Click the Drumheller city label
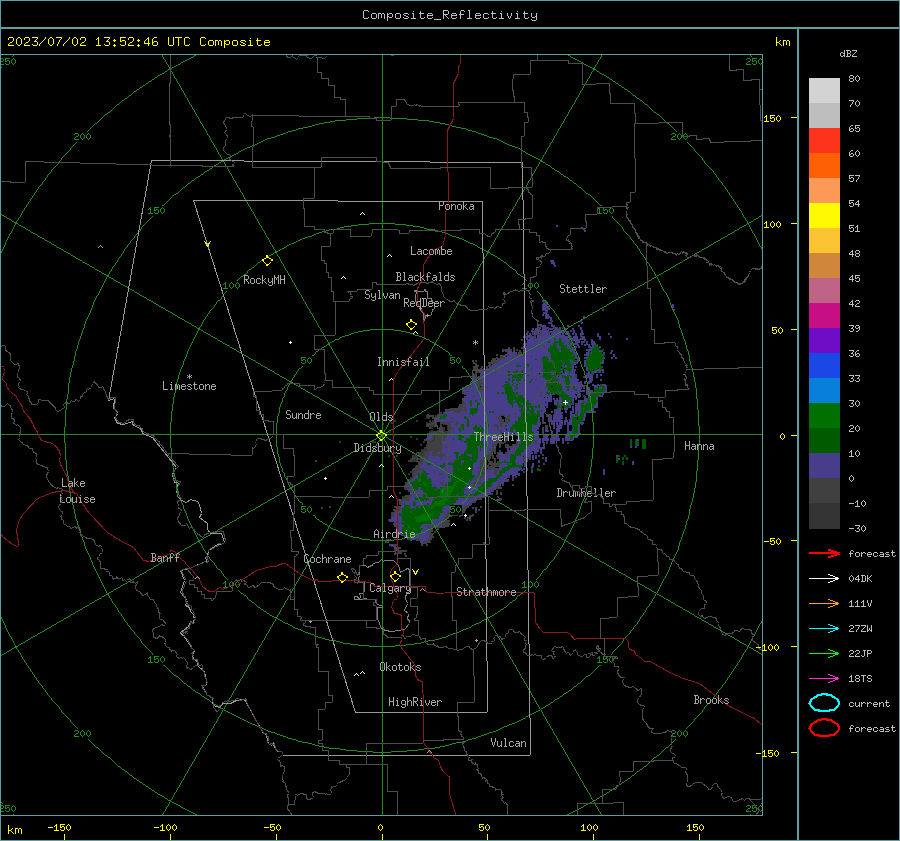This screenshot has height=841, width=900. tap(586, 493)
